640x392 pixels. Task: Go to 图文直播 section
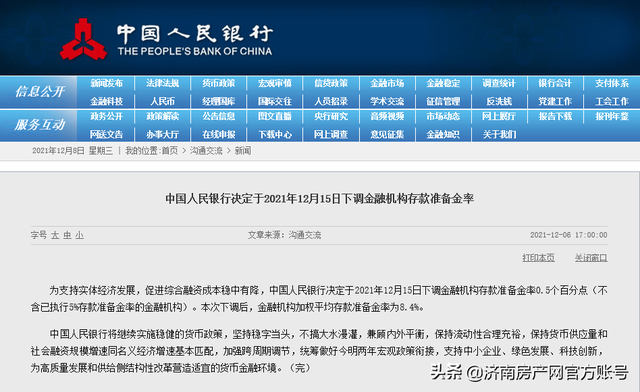[275, 116]
